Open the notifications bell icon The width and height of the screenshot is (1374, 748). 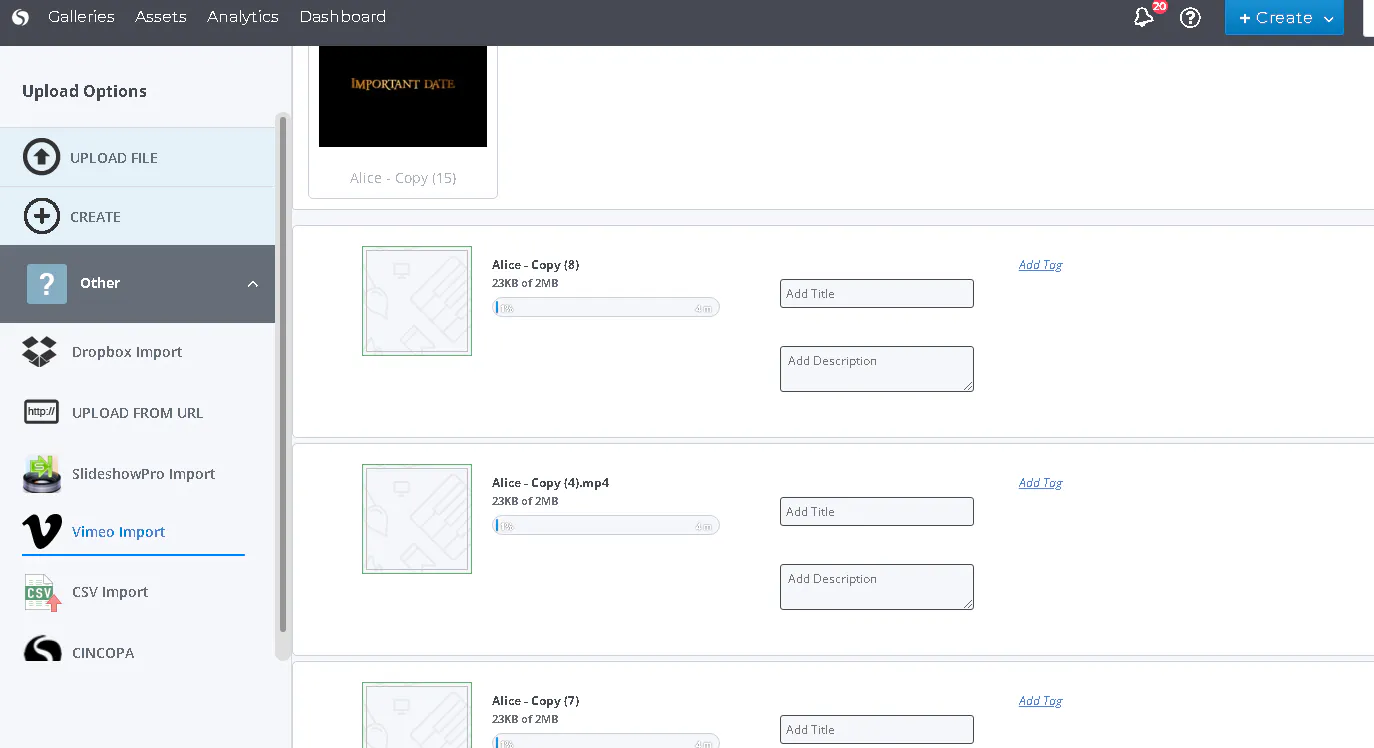pos(1144,17)
